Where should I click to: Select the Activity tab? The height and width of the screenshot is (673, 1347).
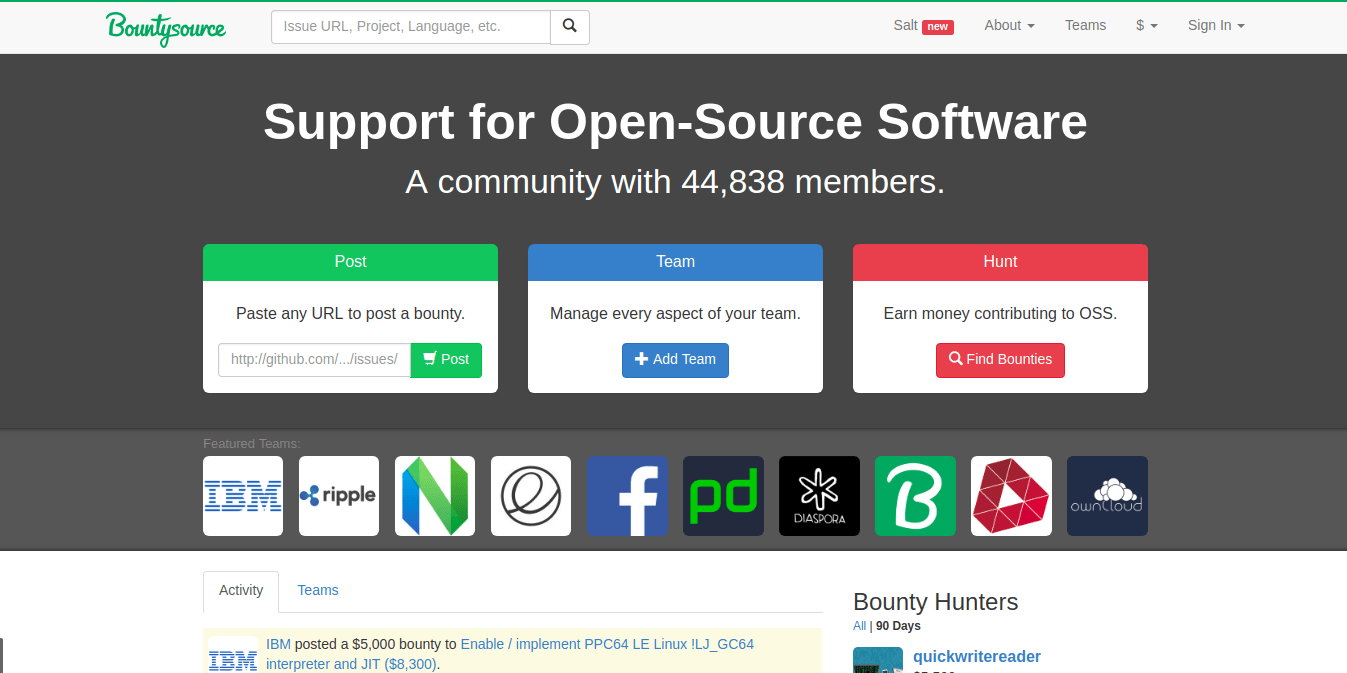(x=241, y=590)
